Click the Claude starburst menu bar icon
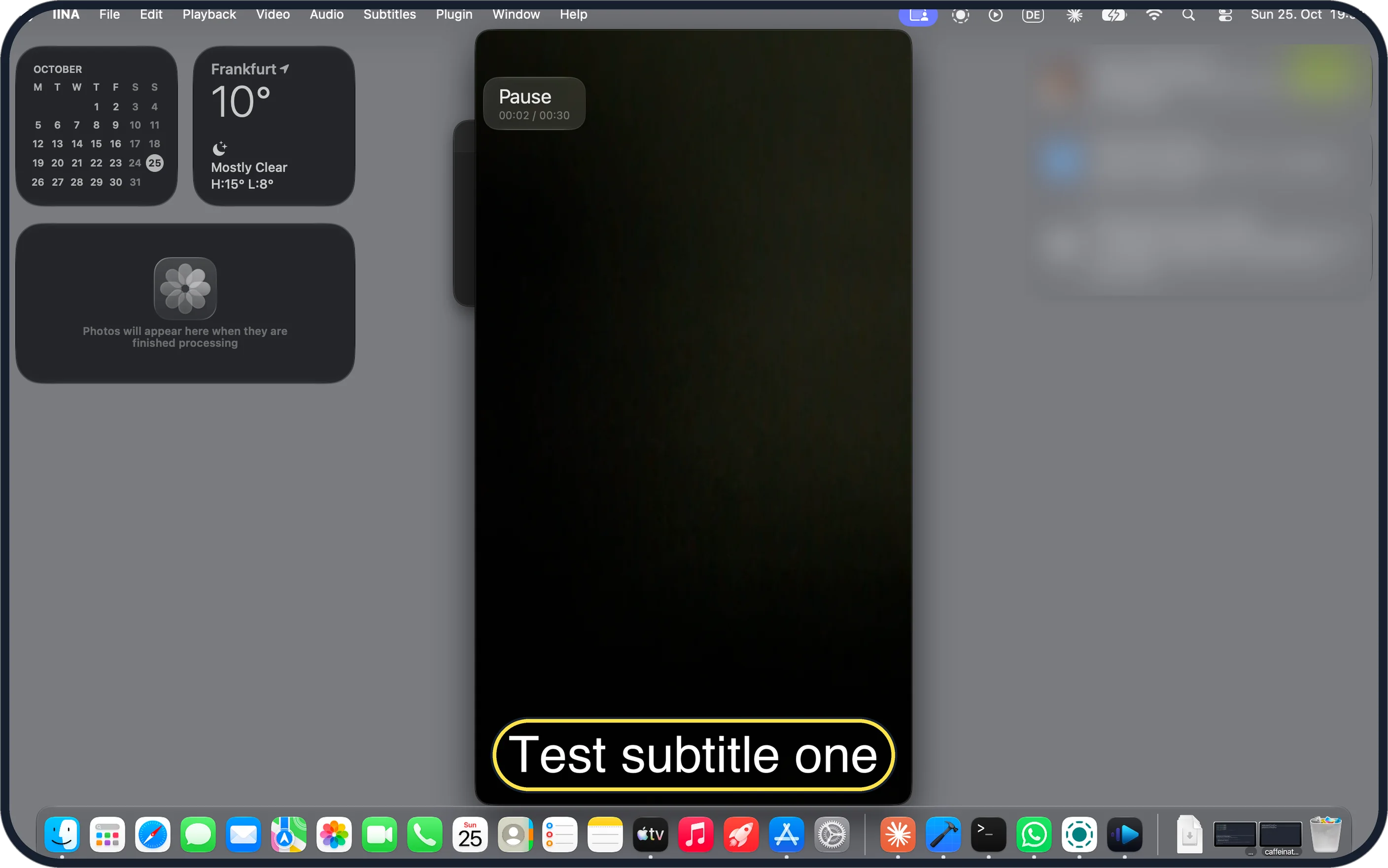Viewport: 1388px width, 868px height. 1074,15
